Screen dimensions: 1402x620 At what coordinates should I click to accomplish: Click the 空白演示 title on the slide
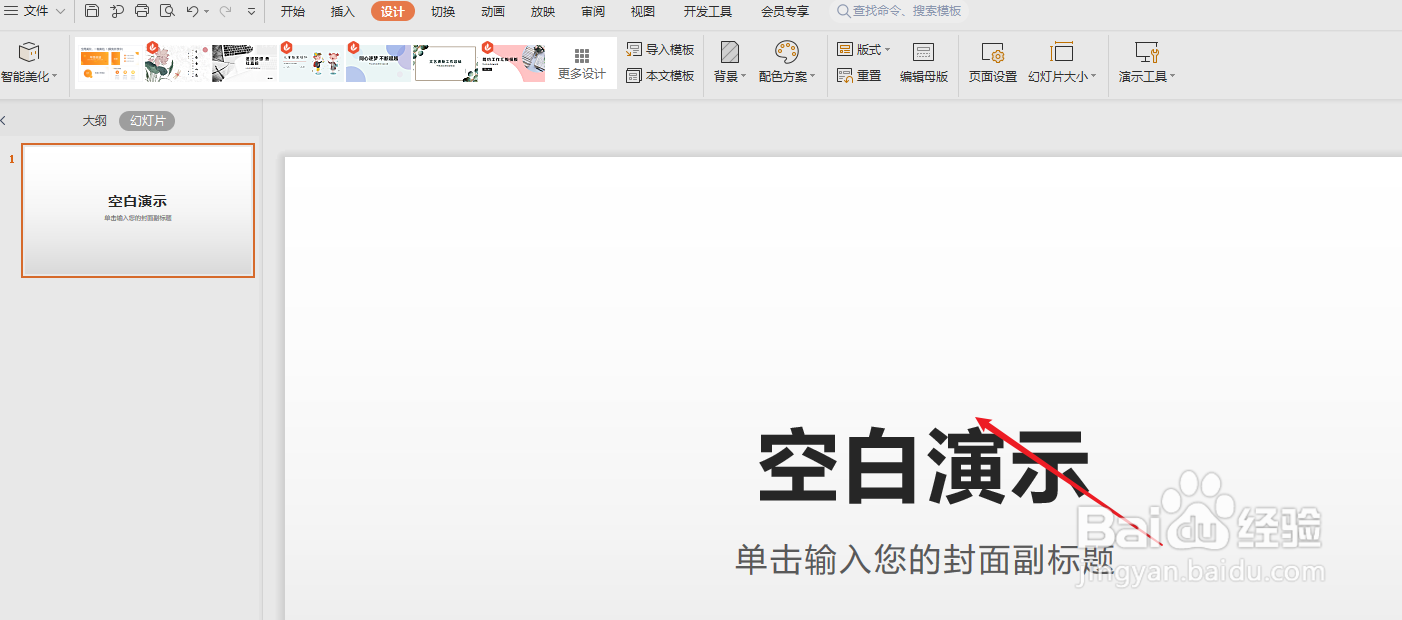pyautogui.click(x=923, y=467)
